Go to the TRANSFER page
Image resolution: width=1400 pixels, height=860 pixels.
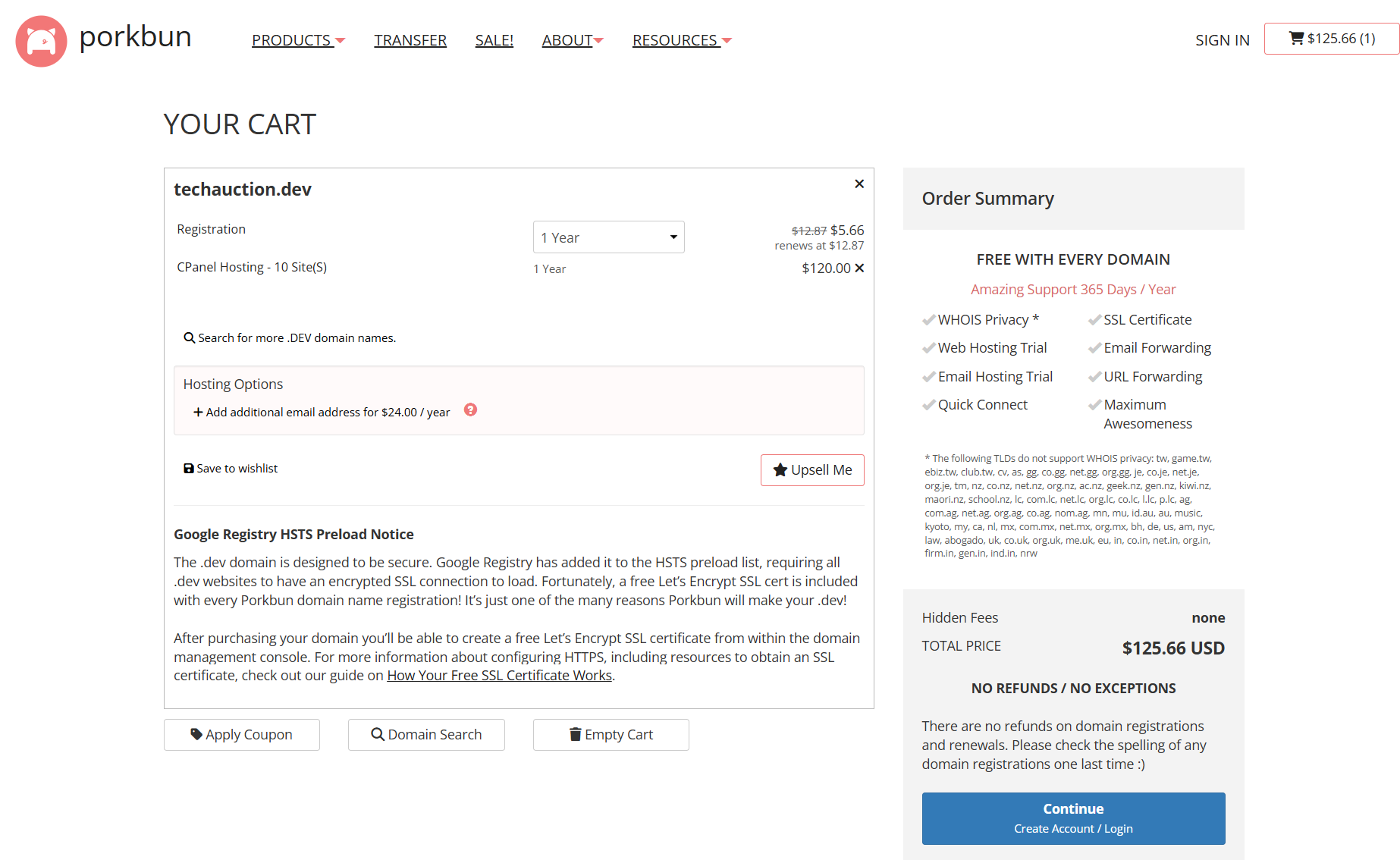coord(410,40)
